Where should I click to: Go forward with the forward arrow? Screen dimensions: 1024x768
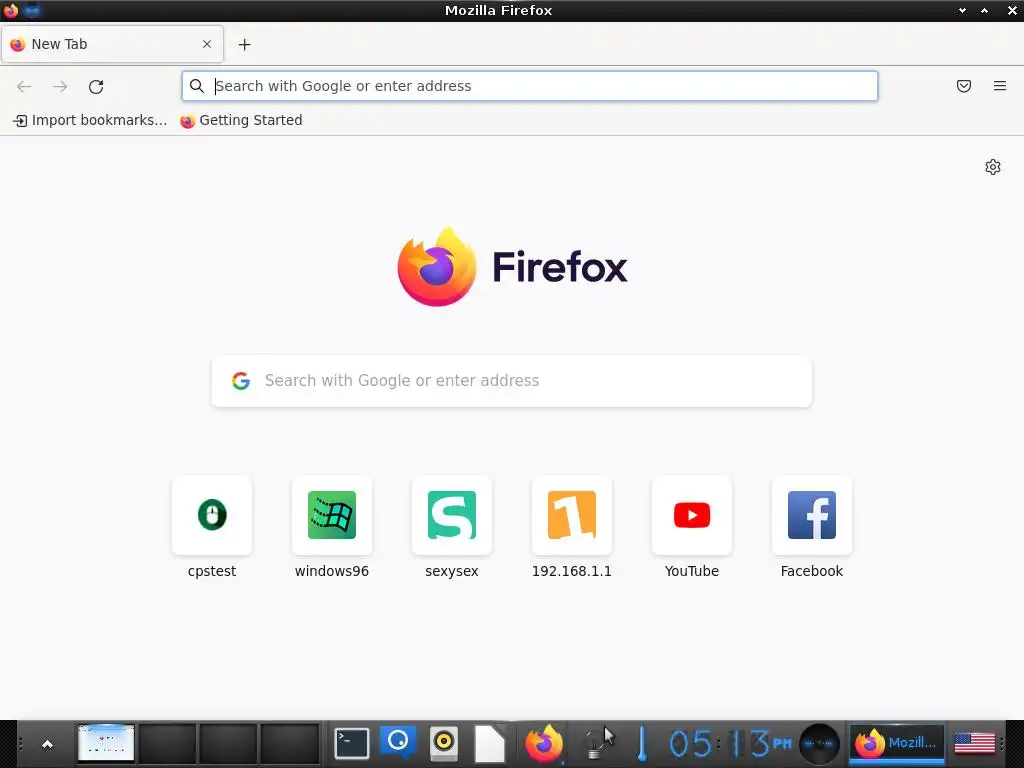[60, 86]
